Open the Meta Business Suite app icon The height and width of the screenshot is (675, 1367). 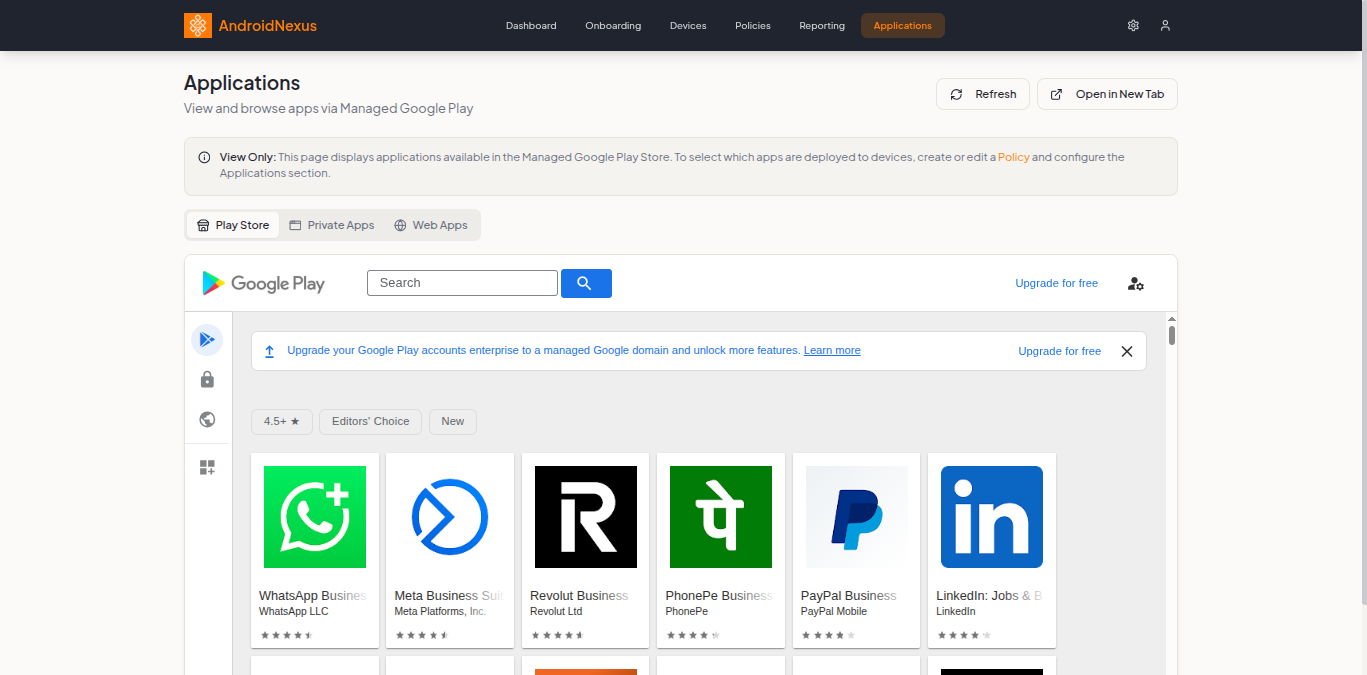[450, 517]
